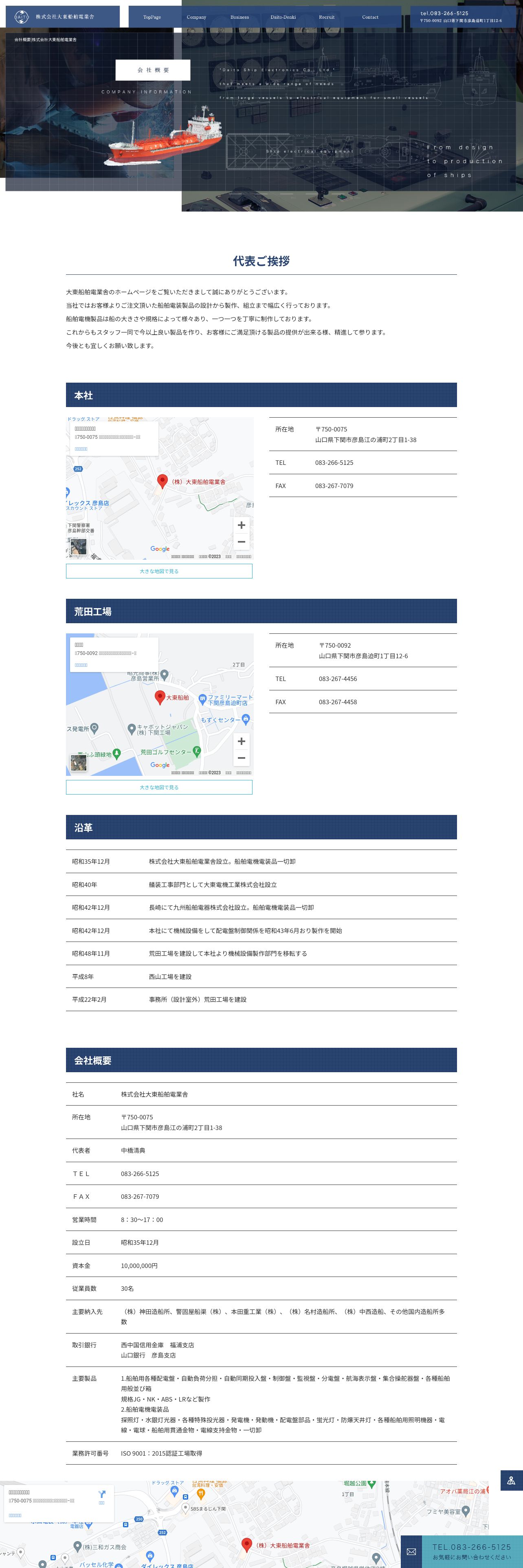Screen dimensions: 523x1568
Task: Click representative name 中橋清典
Action: click(133, 1150)
